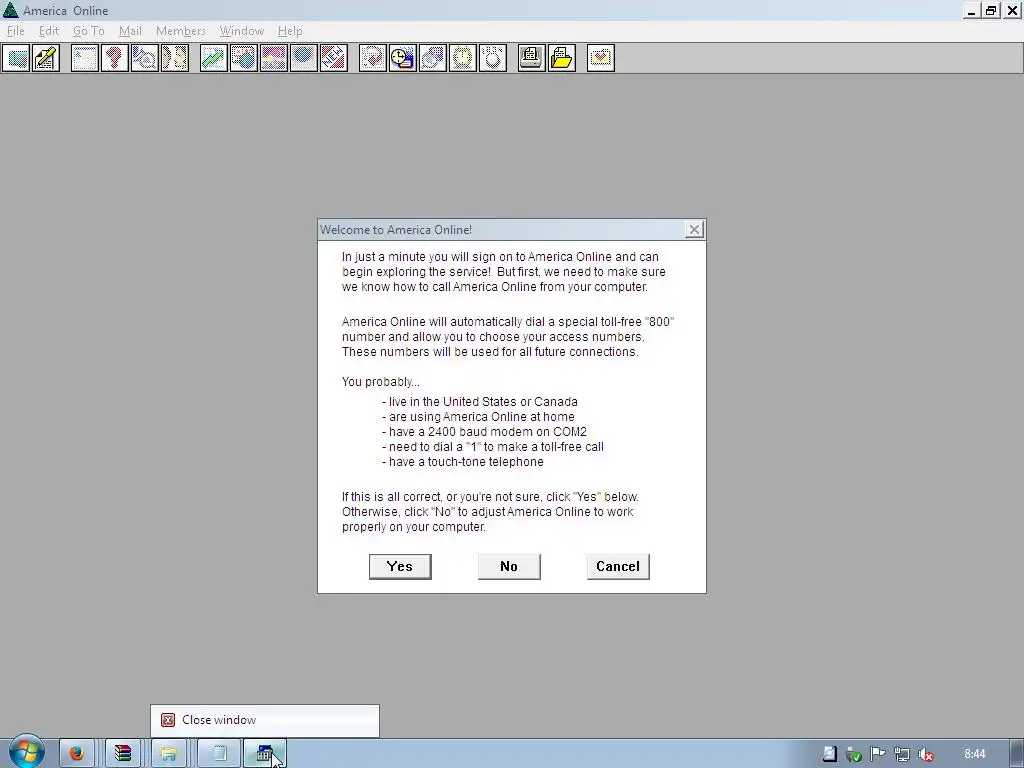Open the Edit menu

click(49, 31)
